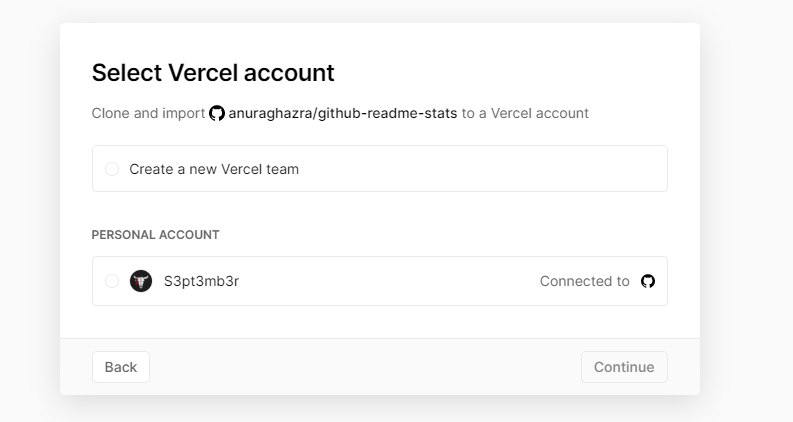
Task: Click the S3pt3mb3r account avatar
Action: [141, 281]
